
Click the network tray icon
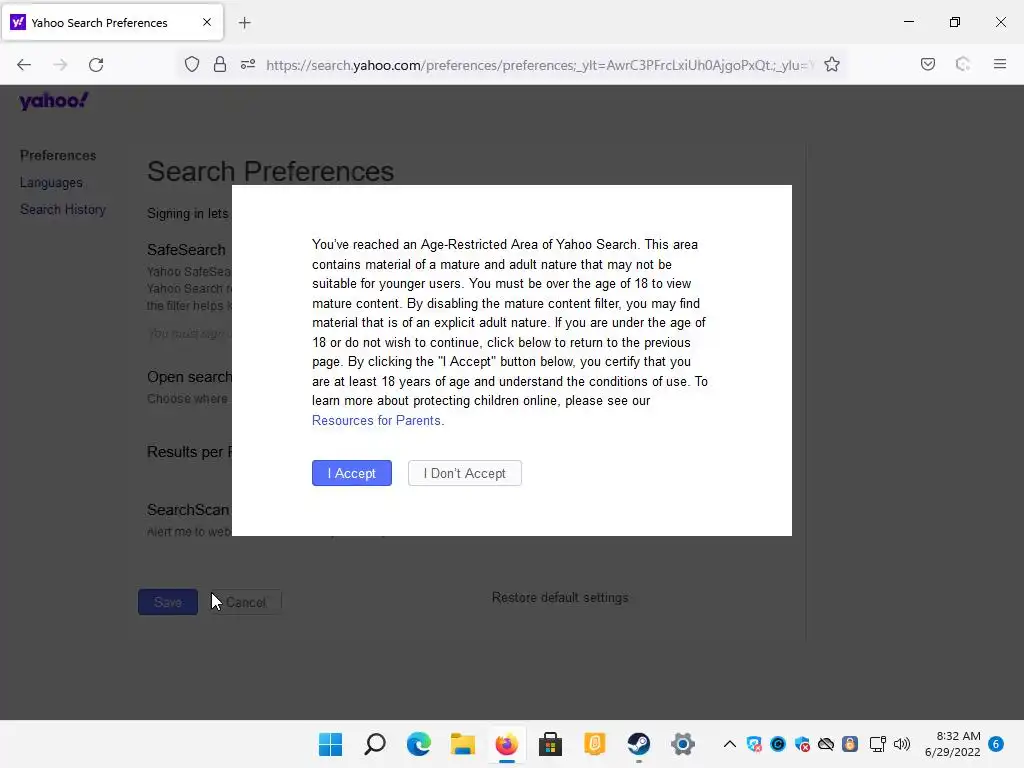878,744
